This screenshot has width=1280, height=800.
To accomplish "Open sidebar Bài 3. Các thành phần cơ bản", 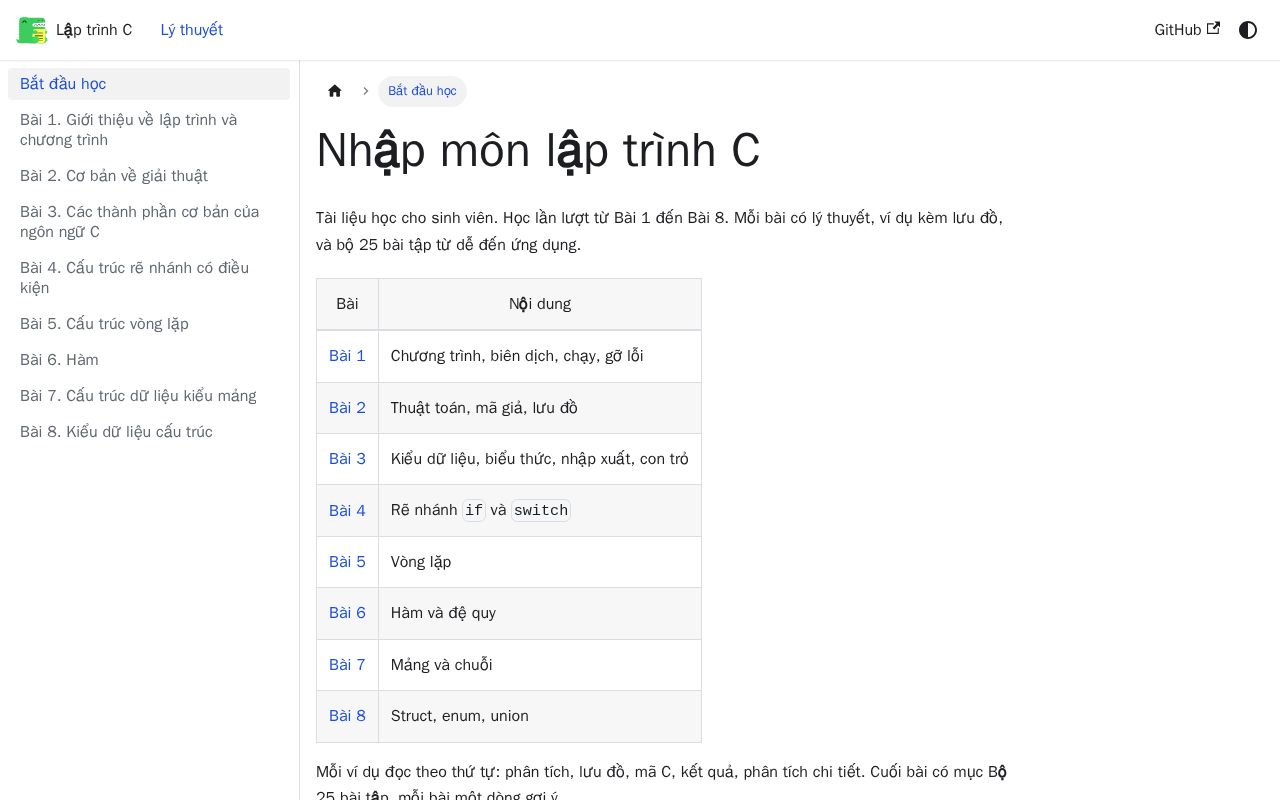I will [x=149, y=222].
